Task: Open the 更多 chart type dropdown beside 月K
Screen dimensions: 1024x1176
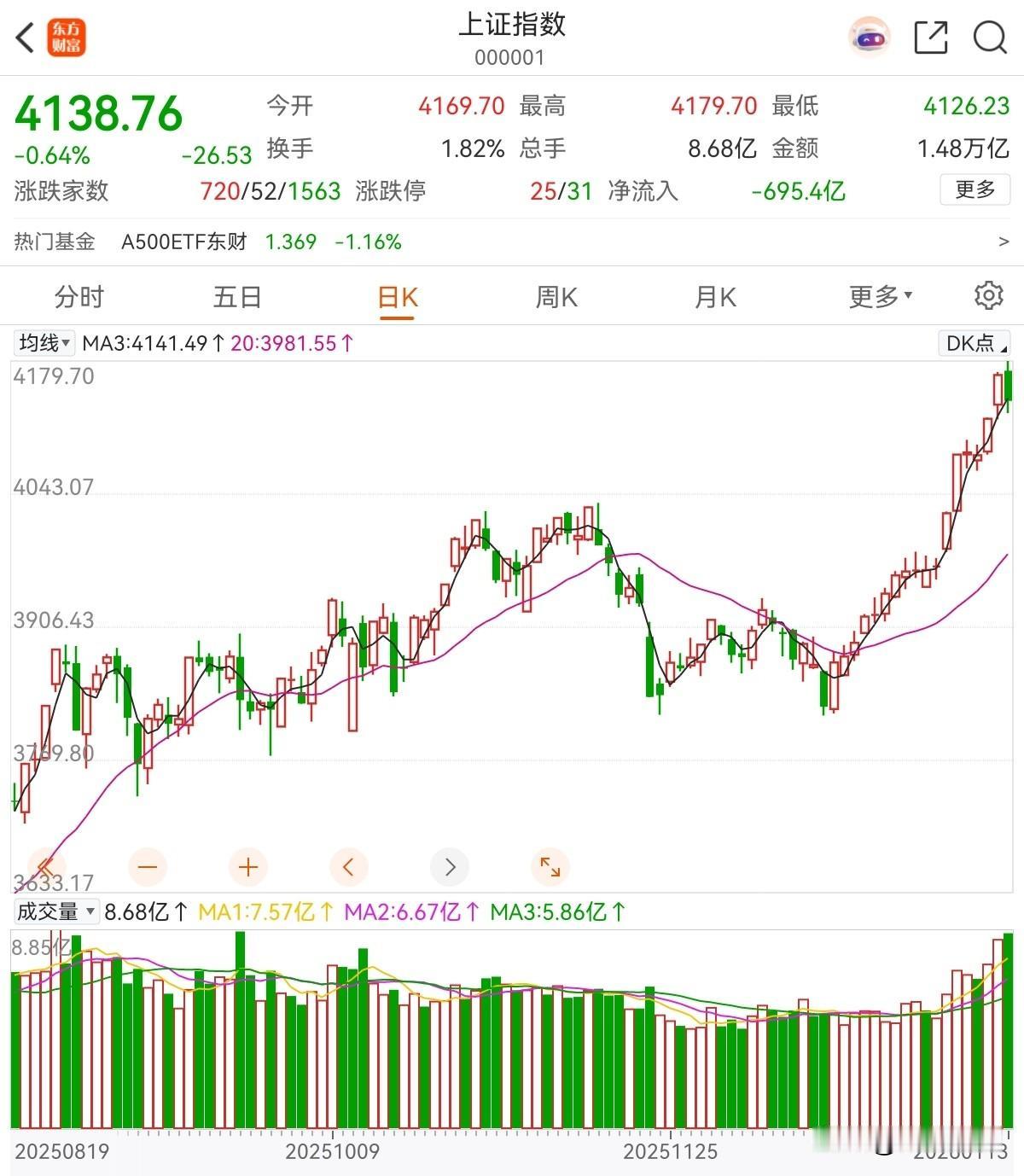Action: 879,296
